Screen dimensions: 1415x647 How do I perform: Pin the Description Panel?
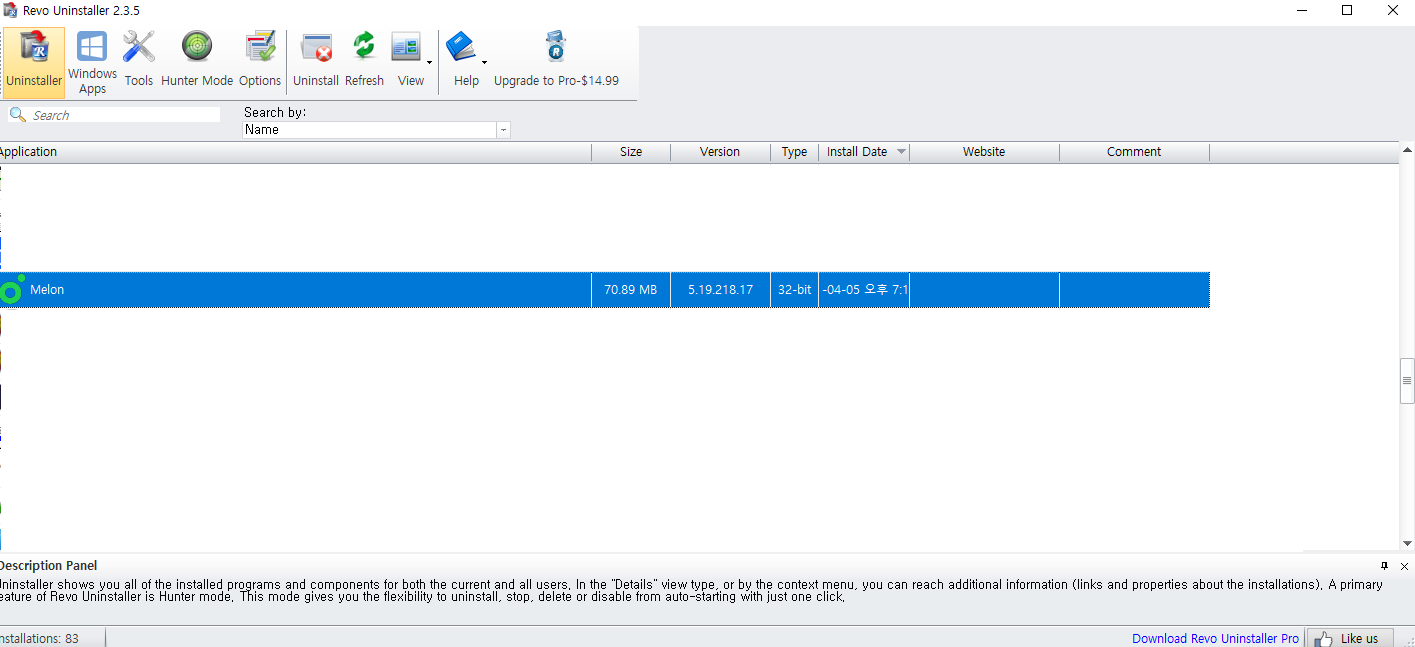(1384, 566)
